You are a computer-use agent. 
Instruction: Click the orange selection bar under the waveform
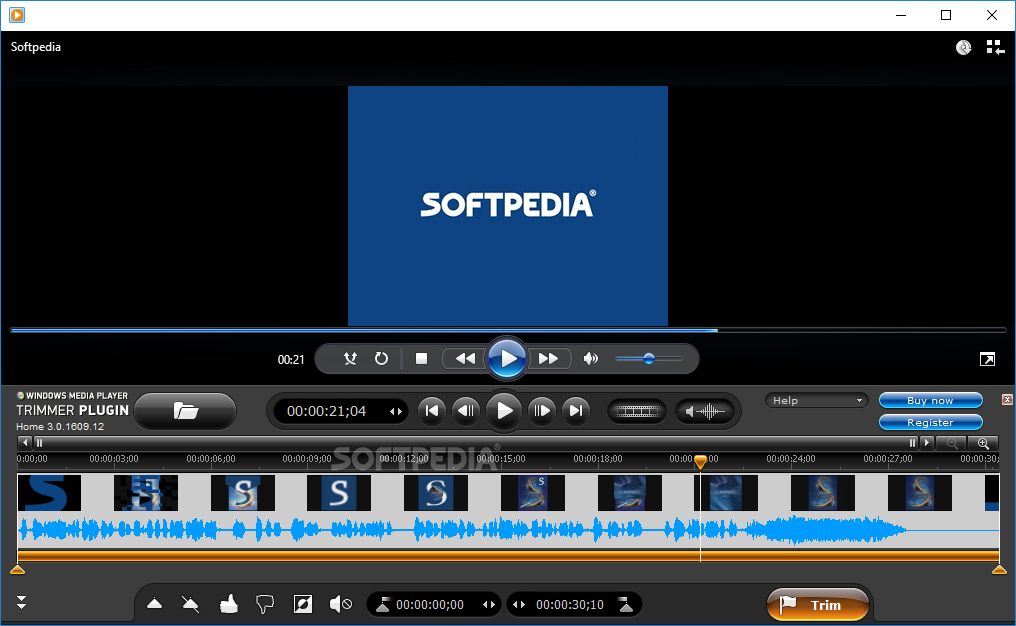tap(508, 555)
